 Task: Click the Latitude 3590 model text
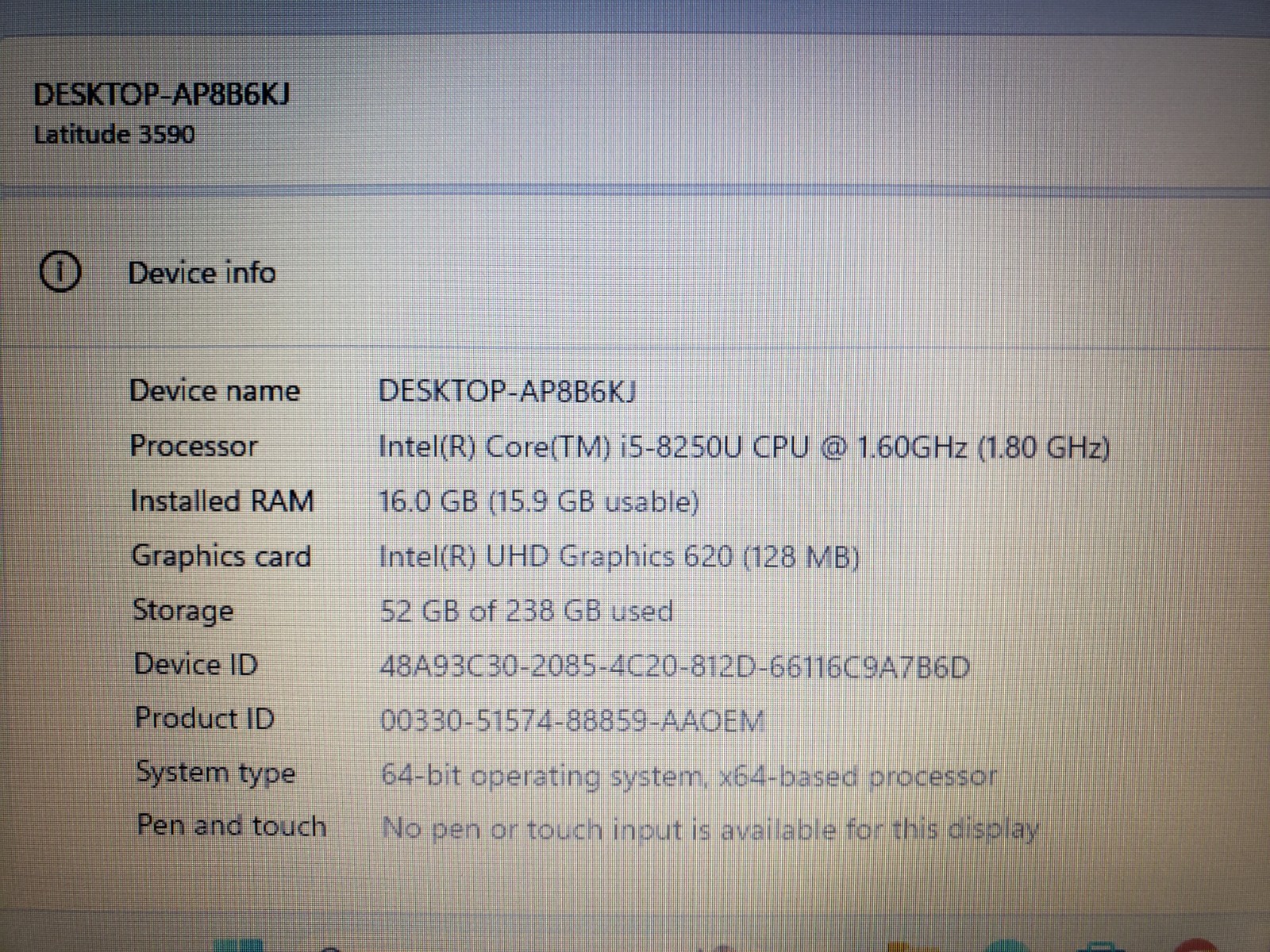tap(114, 134)
